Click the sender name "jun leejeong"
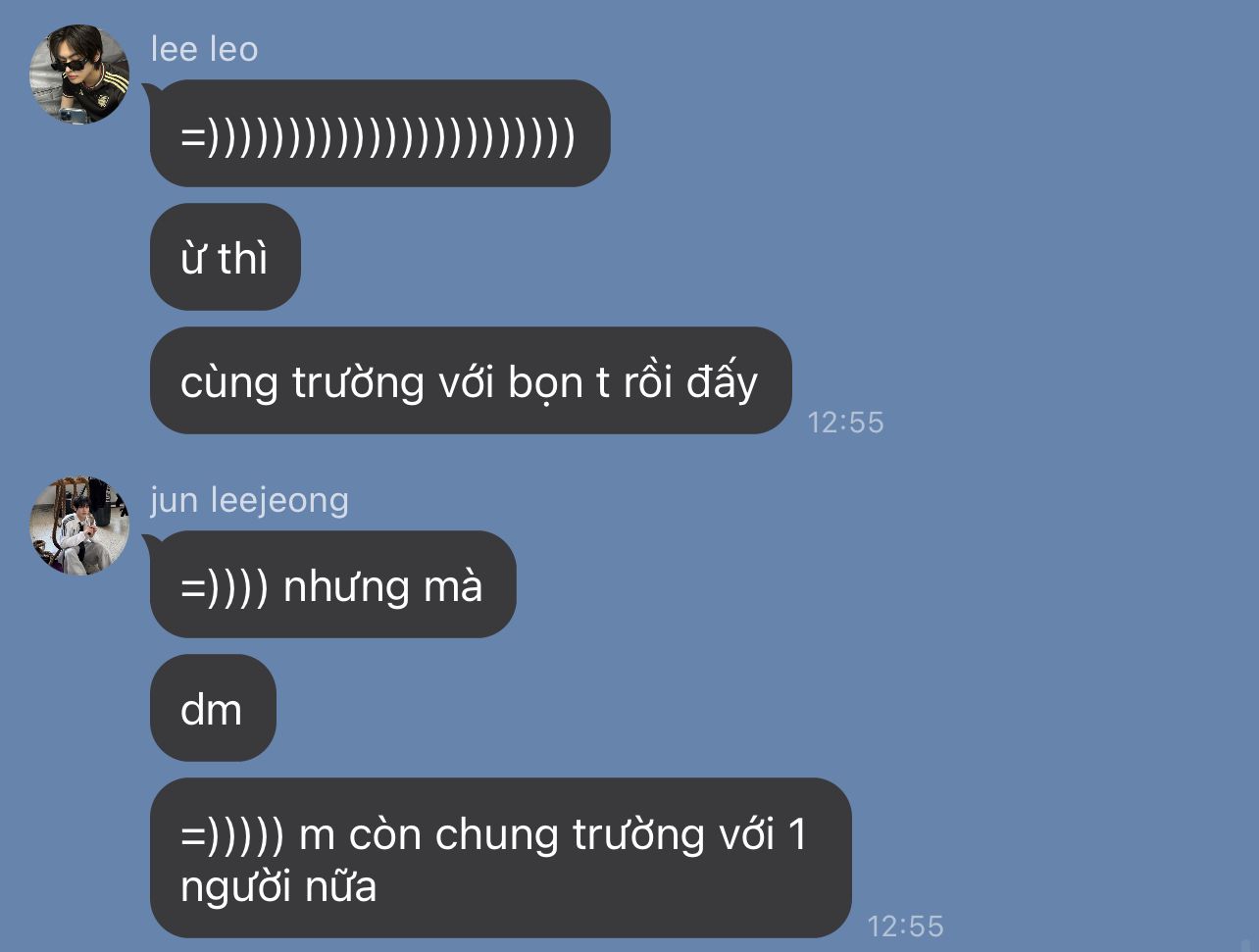1259x952 pixels. [x=249, y=500]
